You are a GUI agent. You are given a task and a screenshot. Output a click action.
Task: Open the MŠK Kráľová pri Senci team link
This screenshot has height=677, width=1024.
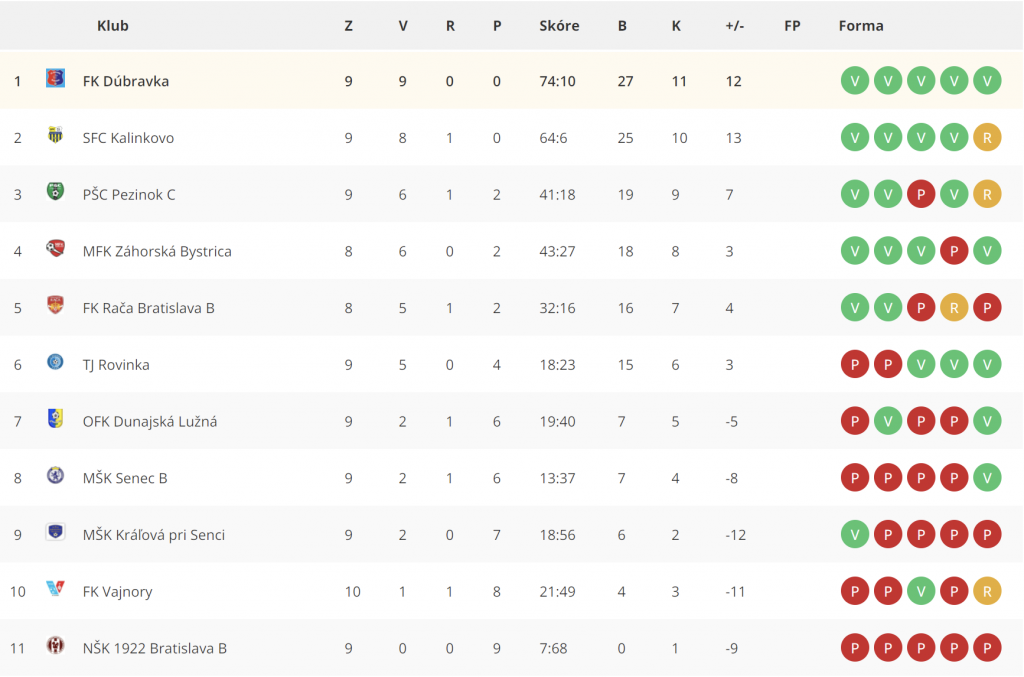[x=153, y=535]
